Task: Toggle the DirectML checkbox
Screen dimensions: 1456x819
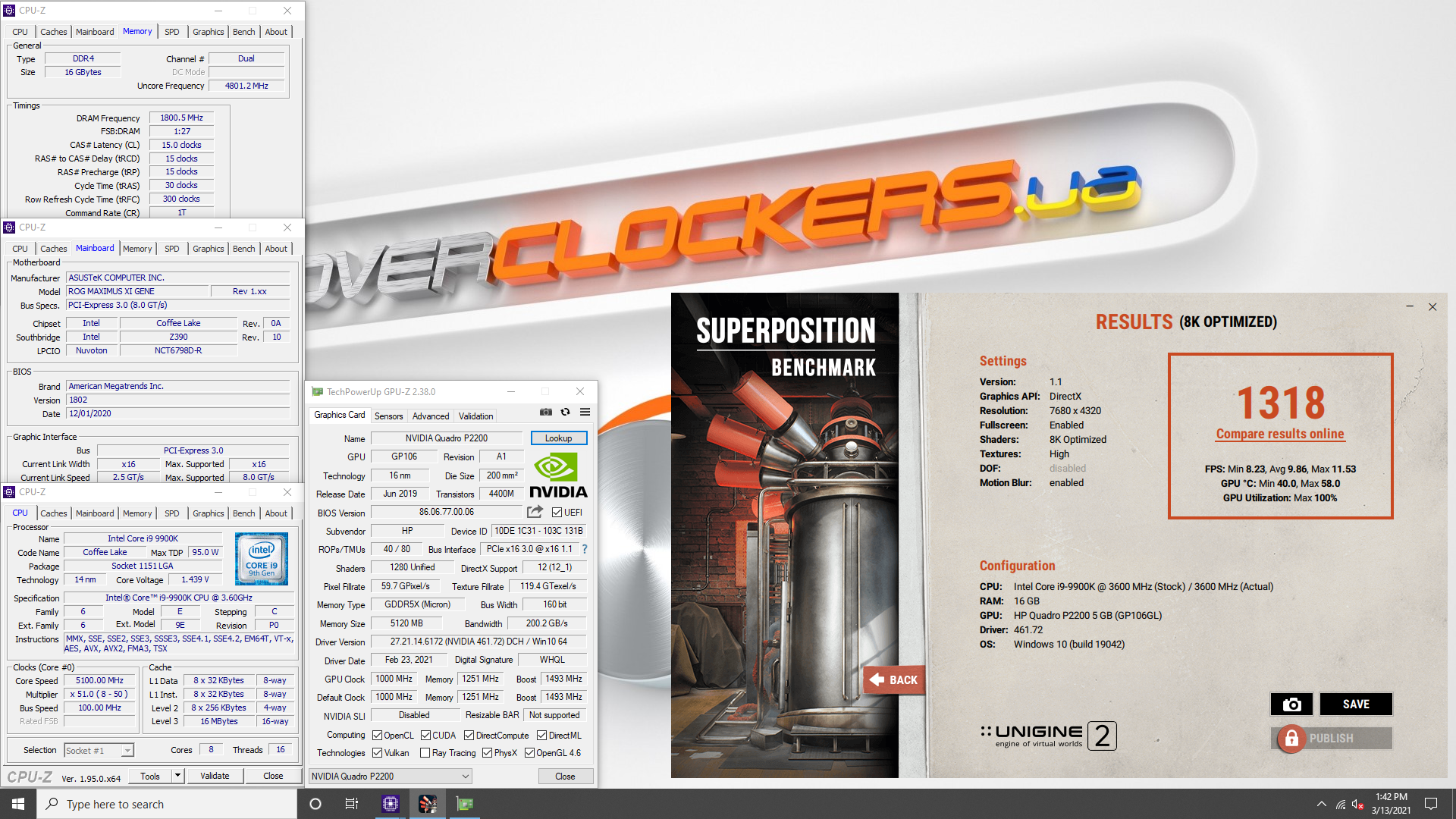Action: point(542,735)
